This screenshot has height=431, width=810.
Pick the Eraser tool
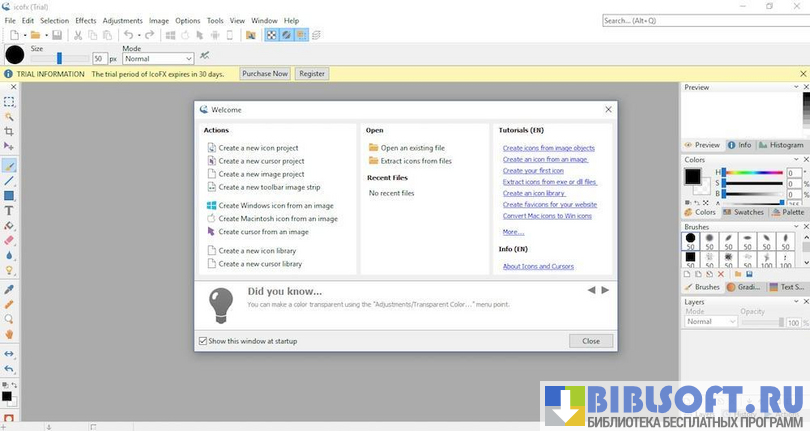[x=9, y=240]
